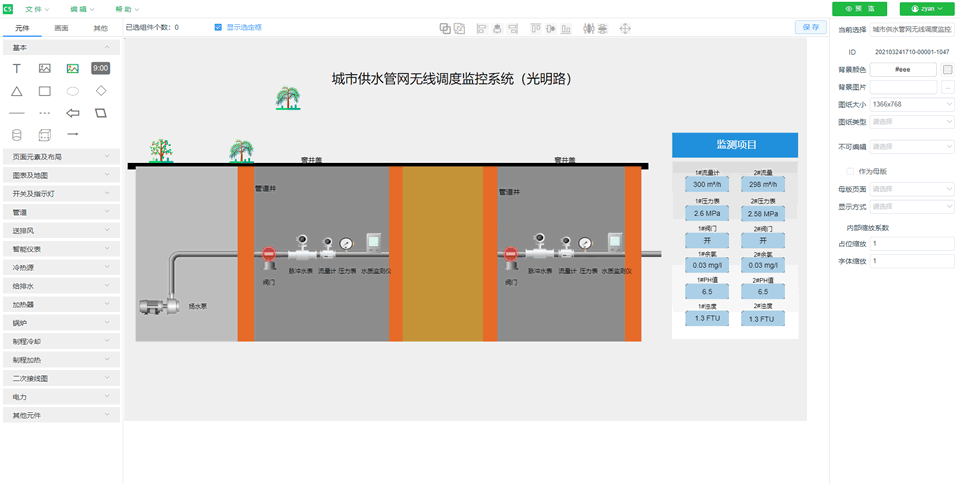
Task: Click the background image browse ... button
Action: click(x=948, y=87)
